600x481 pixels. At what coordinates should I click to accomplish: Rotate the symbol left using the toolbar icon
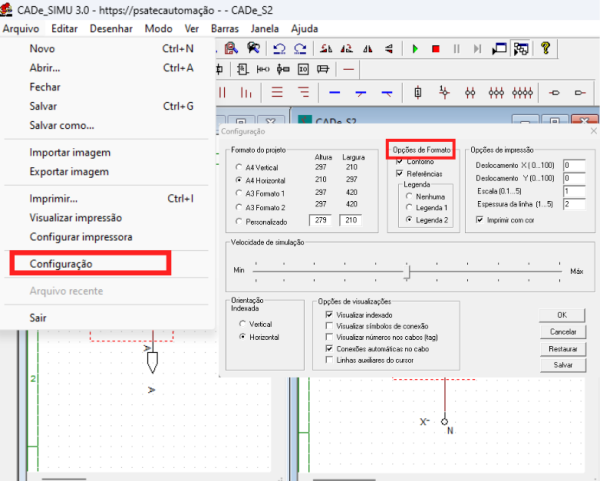[326, 49]
